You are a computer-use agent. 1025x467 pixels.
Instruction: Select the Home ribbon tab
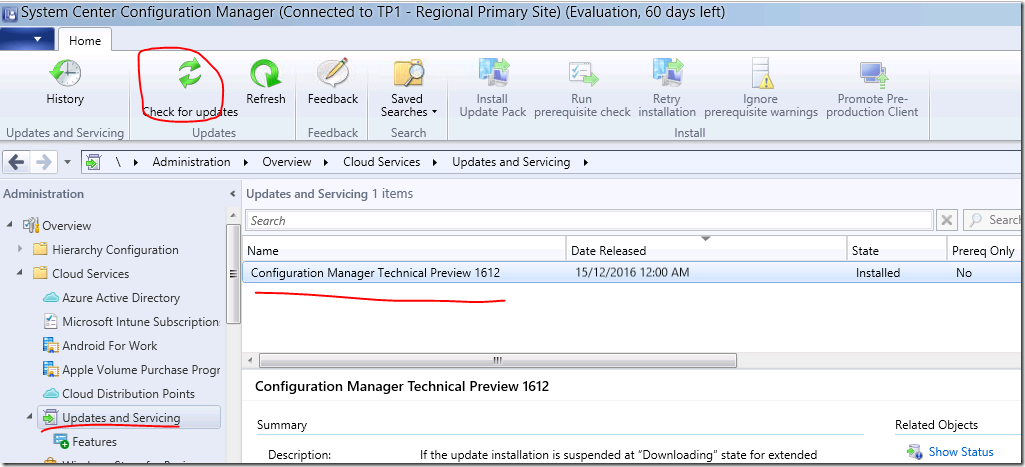[85, 41]
